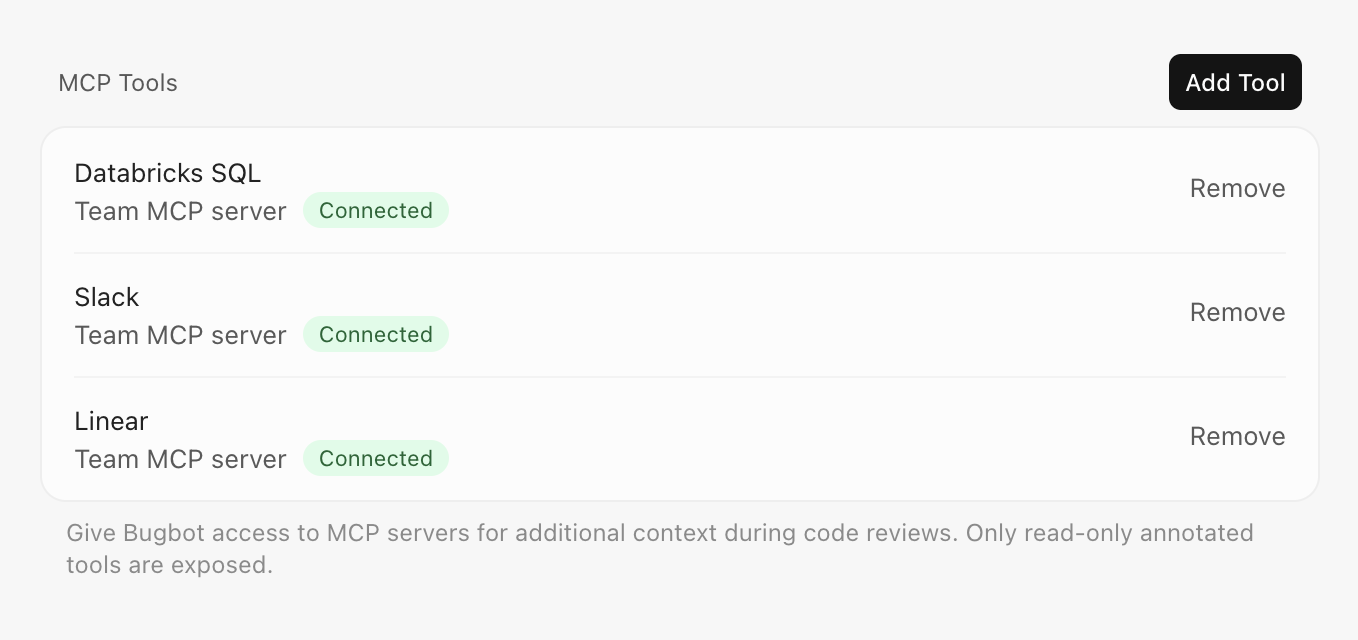
Task: Click the Connected badge for Databricks SQL
Action: point(376,210)
